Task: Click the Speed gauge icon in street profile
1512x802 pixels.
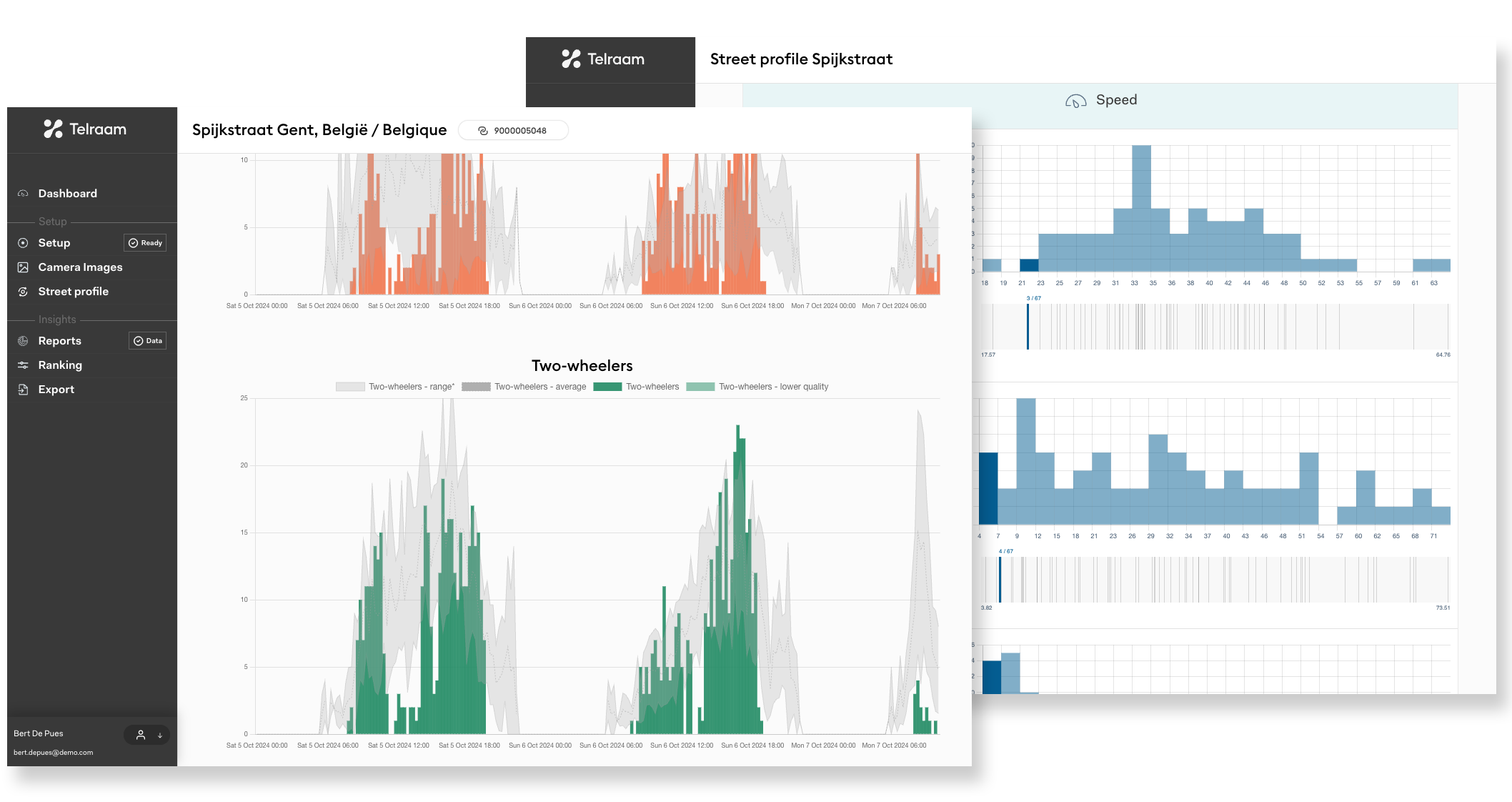Action: pos(1075,101)
